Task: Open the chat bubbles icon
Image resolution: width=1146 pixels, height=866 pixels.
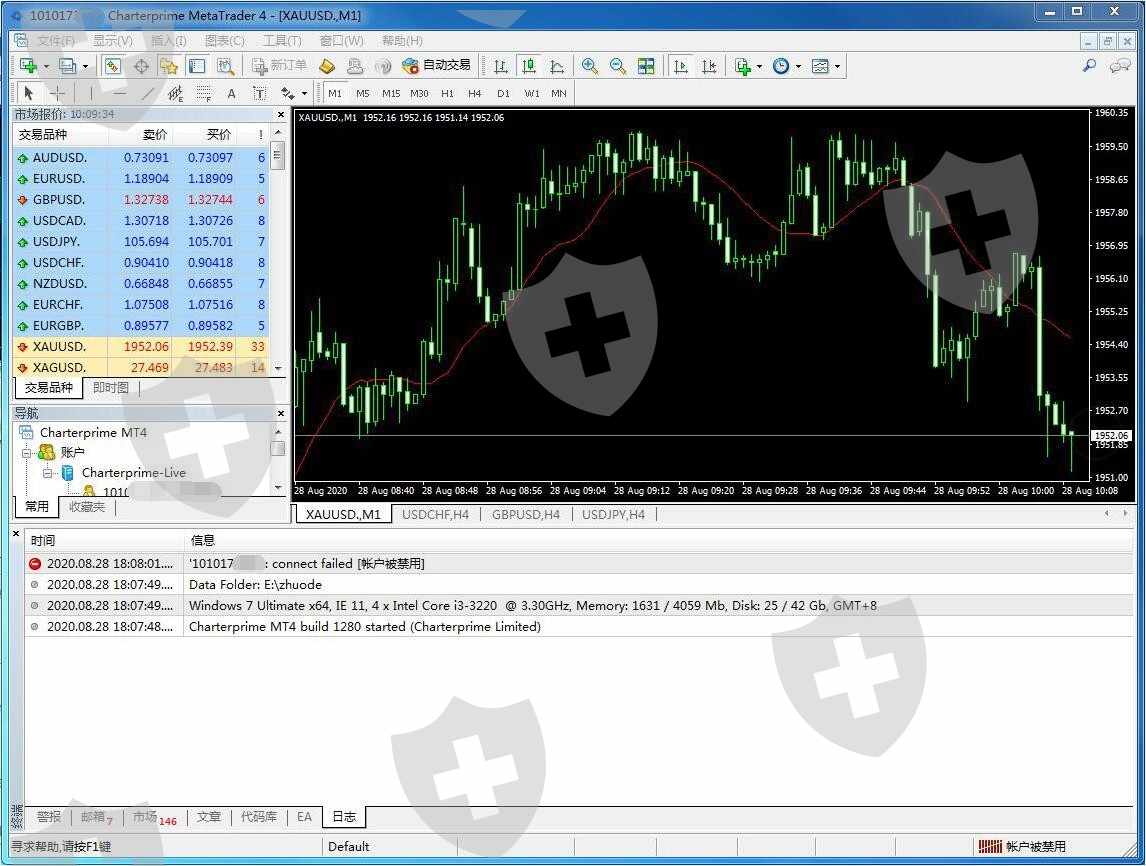Action: pos(1119,66)
